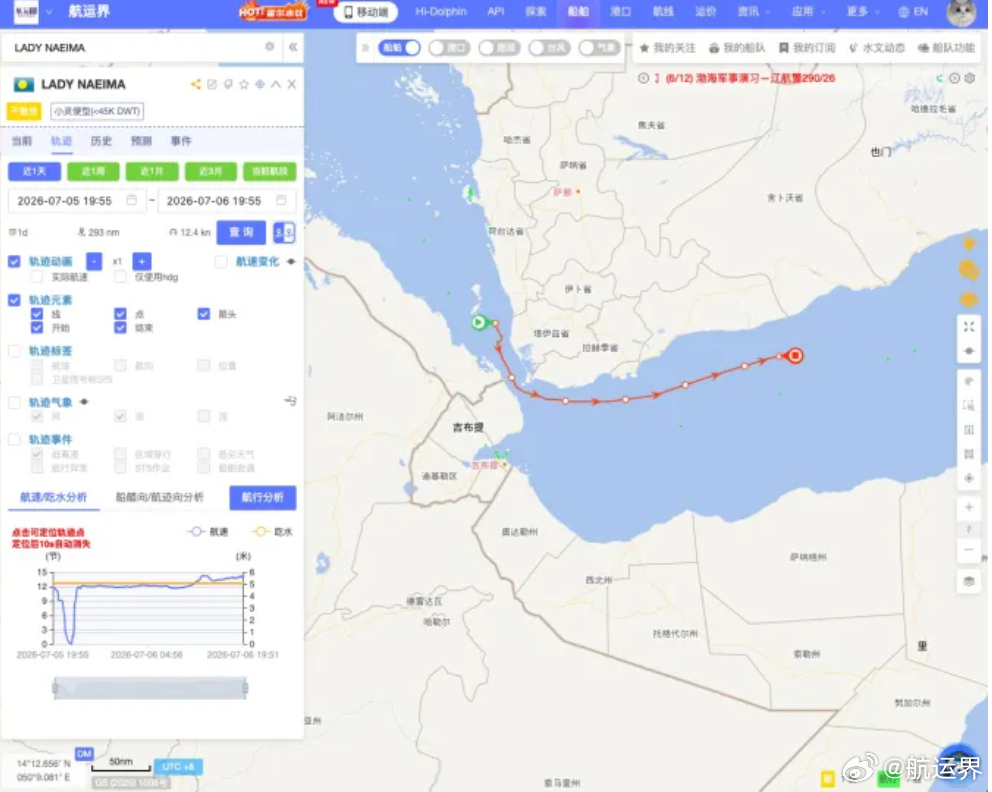Select the 当前航段 range button
Viewport: 992px width, 792px height.
click(270, 171)
